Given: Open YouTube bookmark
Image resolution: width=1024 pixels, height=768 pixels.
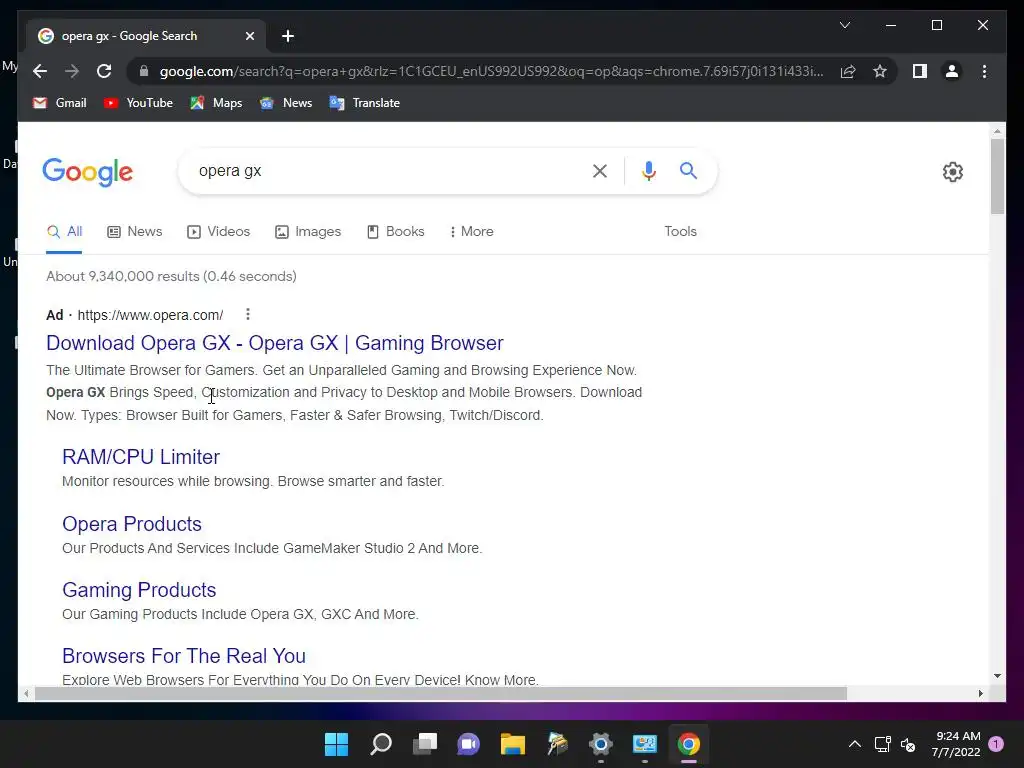Looking at the screenshot, I should (x=138, y=103).
